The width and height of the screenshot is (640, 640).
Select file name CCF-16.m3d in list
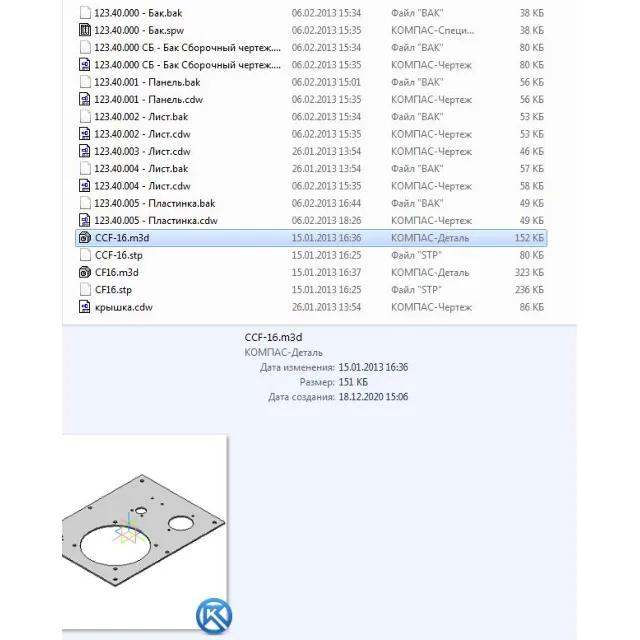pos(122,238)
